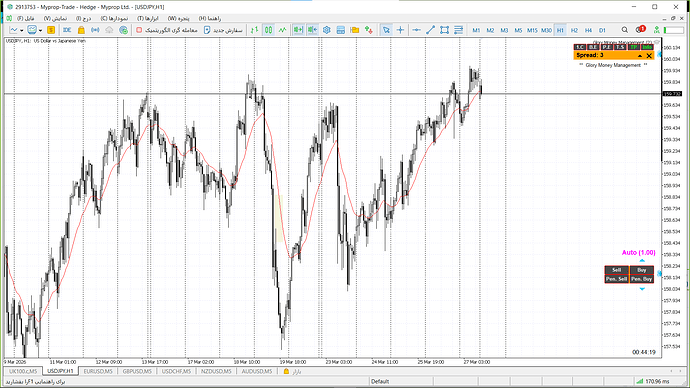This screenshot has height=388, width=690.
Task: Launch the MetaEditor IDE icon
Action: (x=67, y=30)
